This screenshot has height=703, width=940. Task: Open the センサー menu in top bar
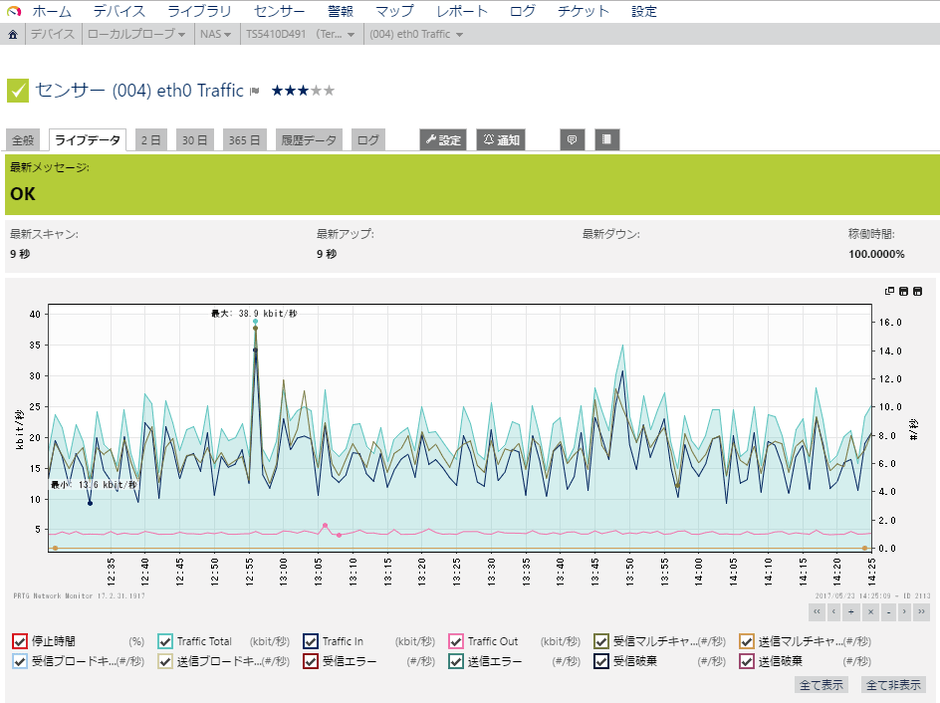click(280, 11)
